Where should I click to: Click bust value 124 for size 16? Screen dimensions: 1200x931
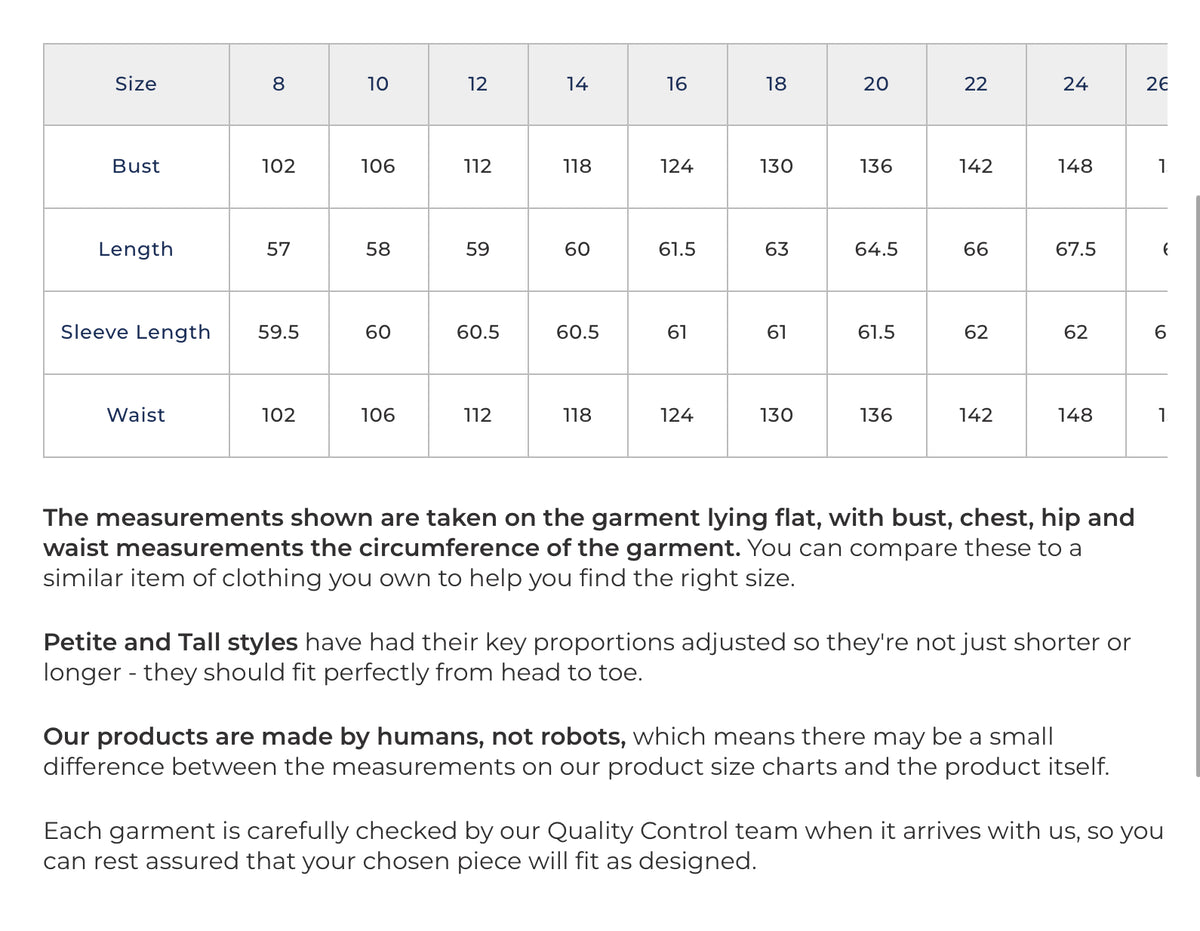[x=677, y=167]
